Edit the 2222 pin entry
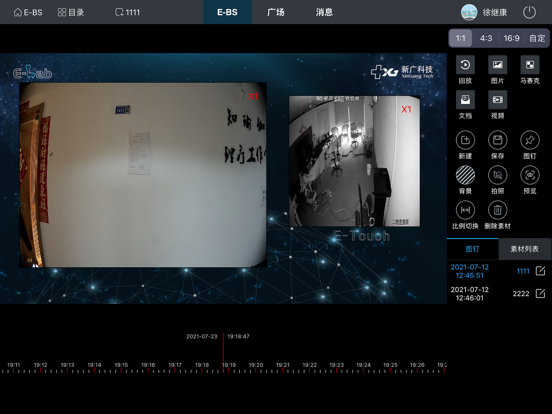The width and height of the screenshot is (552, 414). 540,293
